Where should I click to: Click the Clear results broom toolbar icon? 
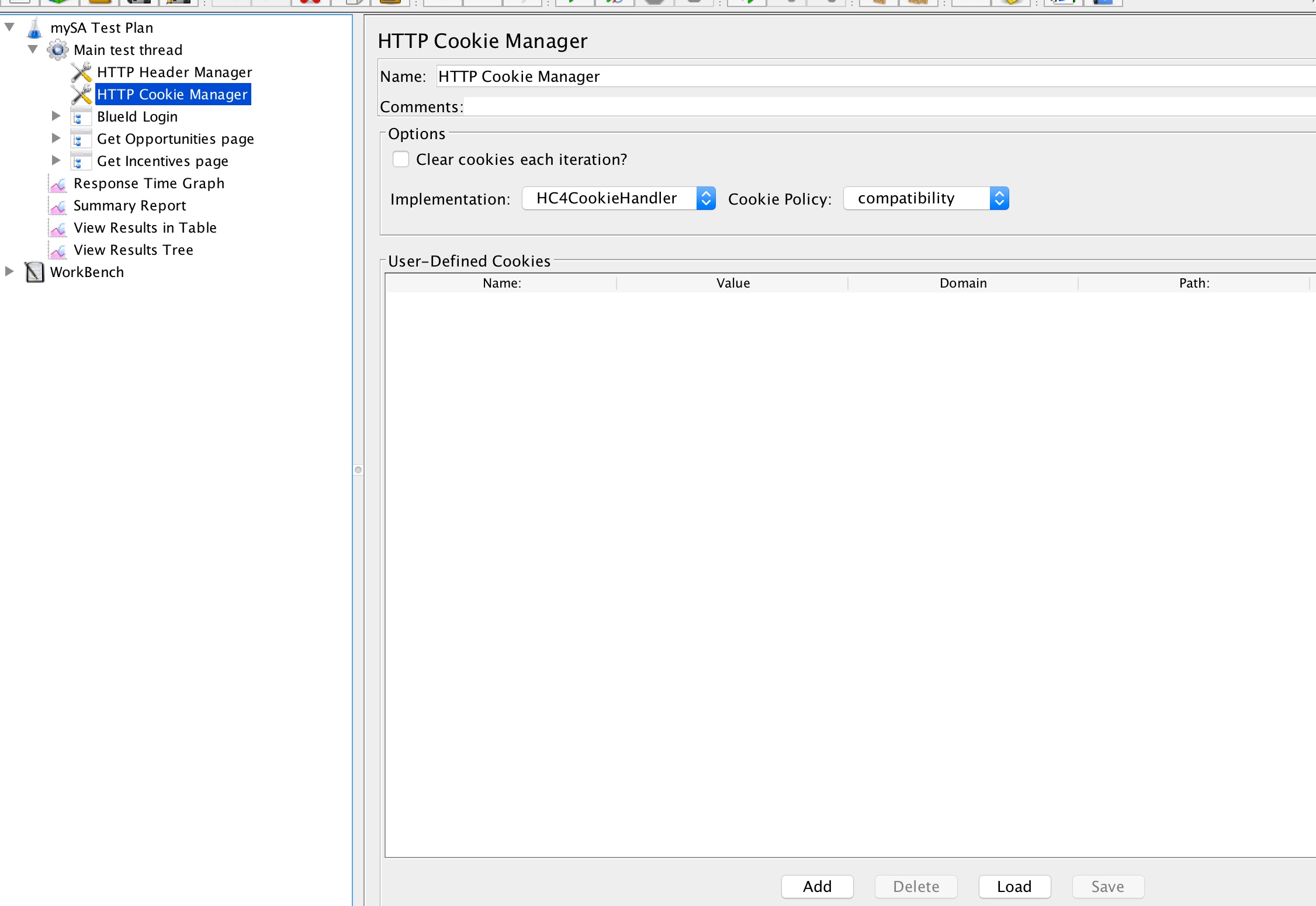[879, 2]
